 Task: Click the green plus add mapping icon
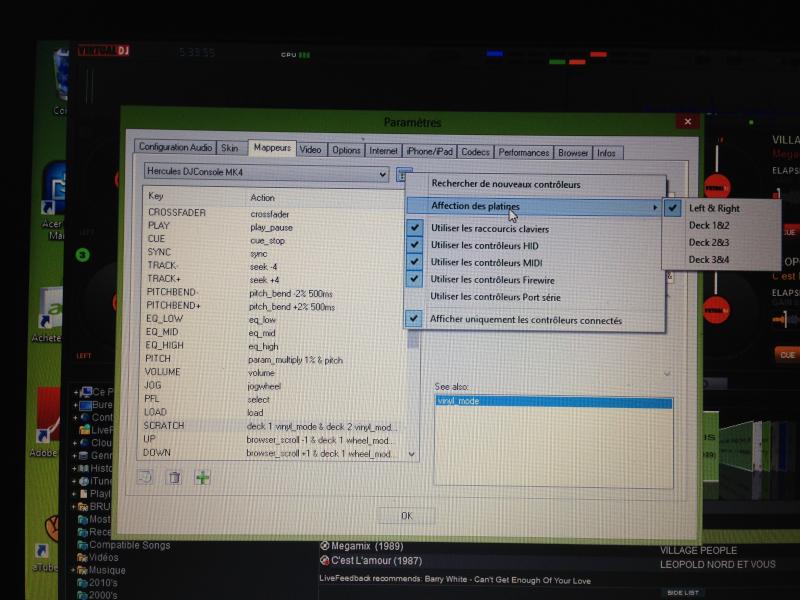coord(202,478)
